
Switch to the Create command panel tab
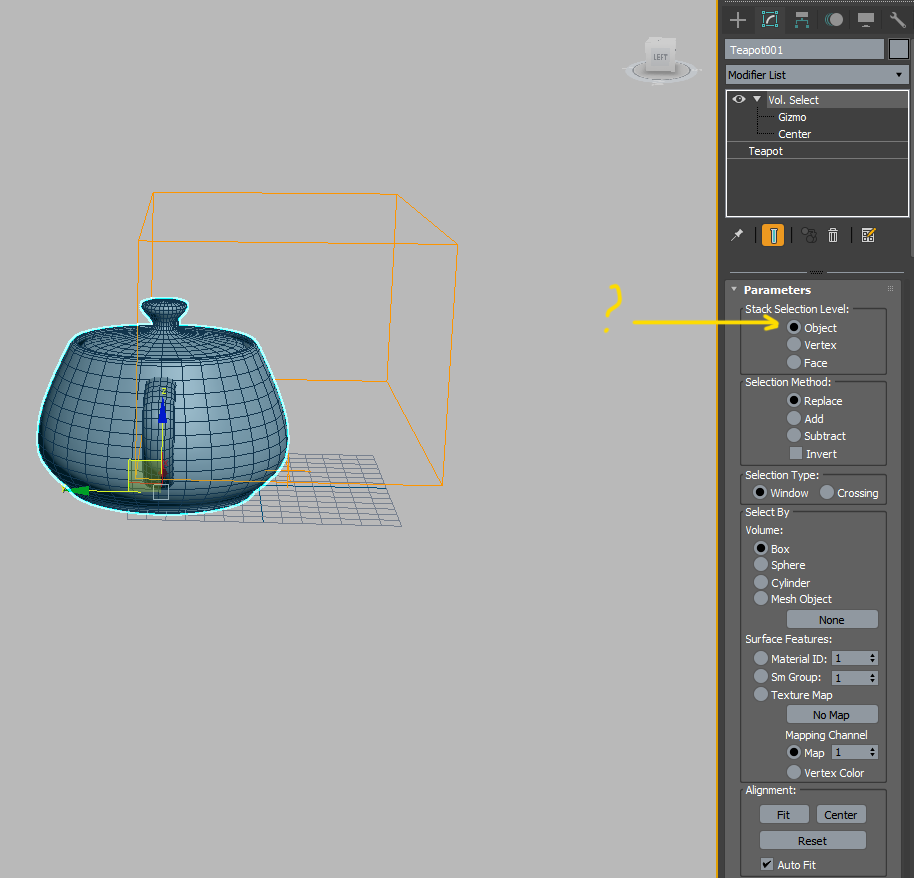pyautogui.click(x=737, y=19)
